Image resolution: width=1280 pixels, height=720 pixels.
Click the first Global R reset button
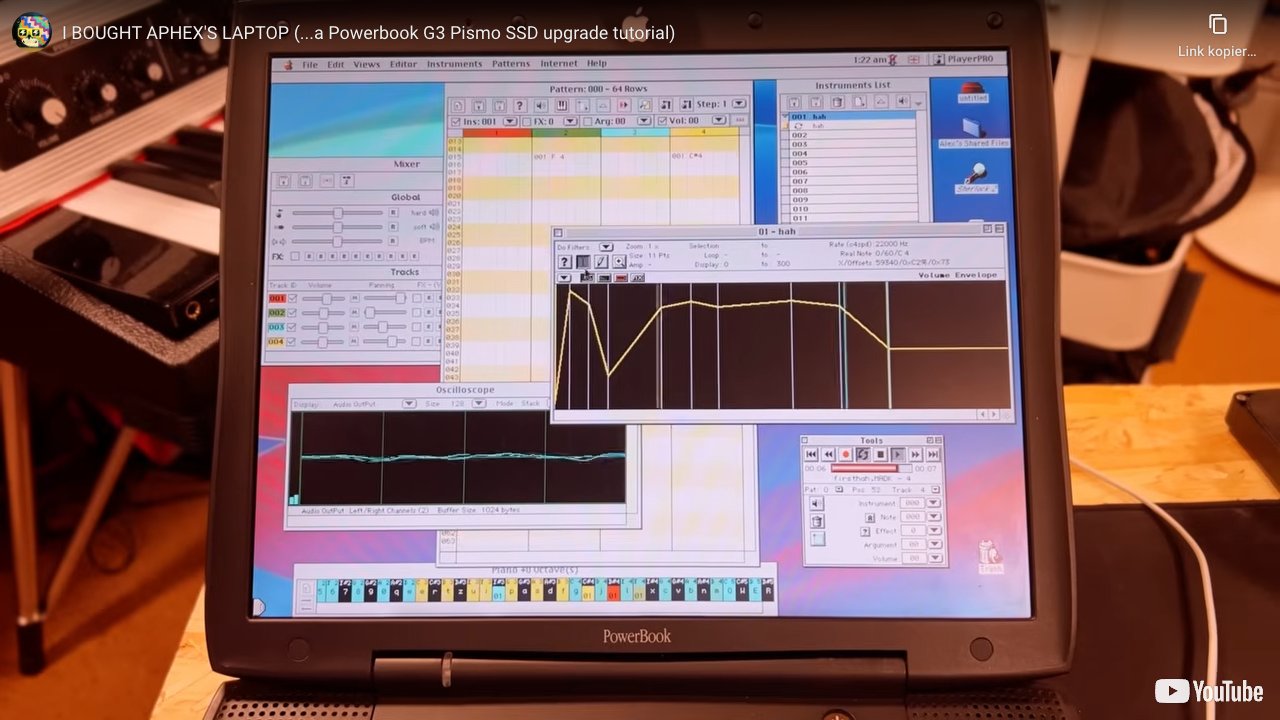point(393,212)
